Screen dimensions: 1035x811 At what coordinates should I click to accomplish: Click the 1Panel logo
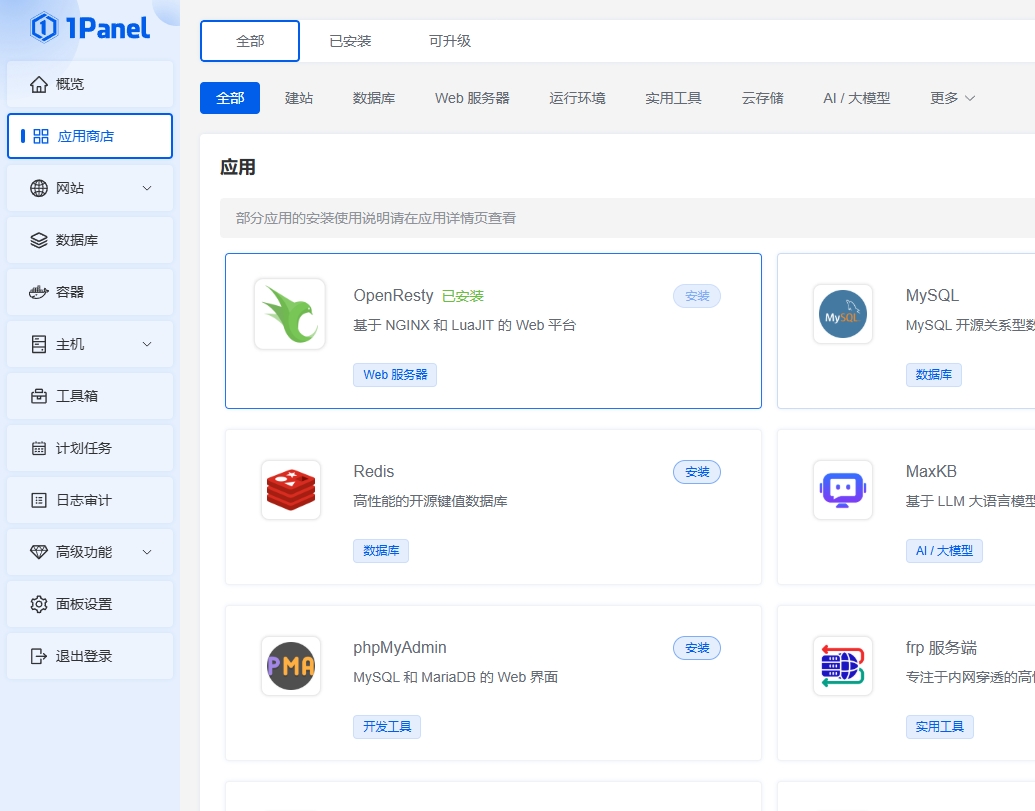click(x=90, y=29)
